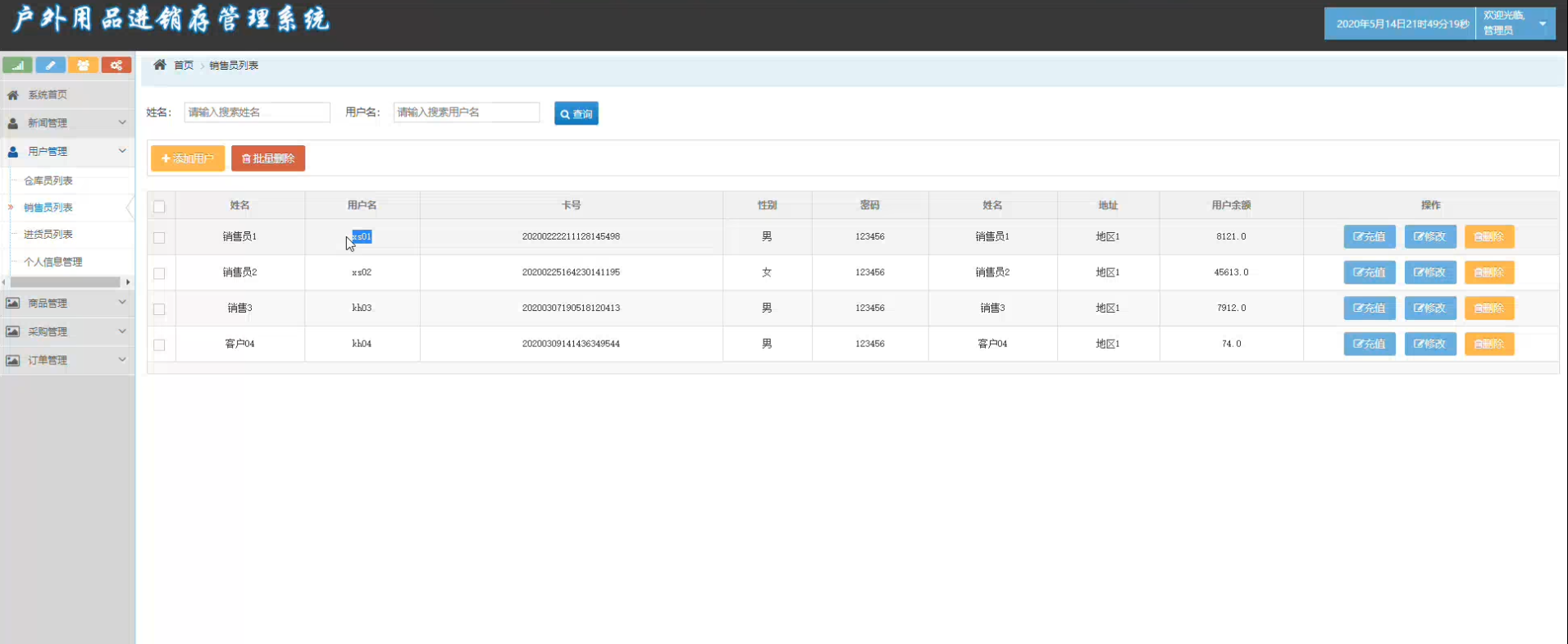
Task: Collapse the 用户管理 chevron
Action: [x=122, y=151]
